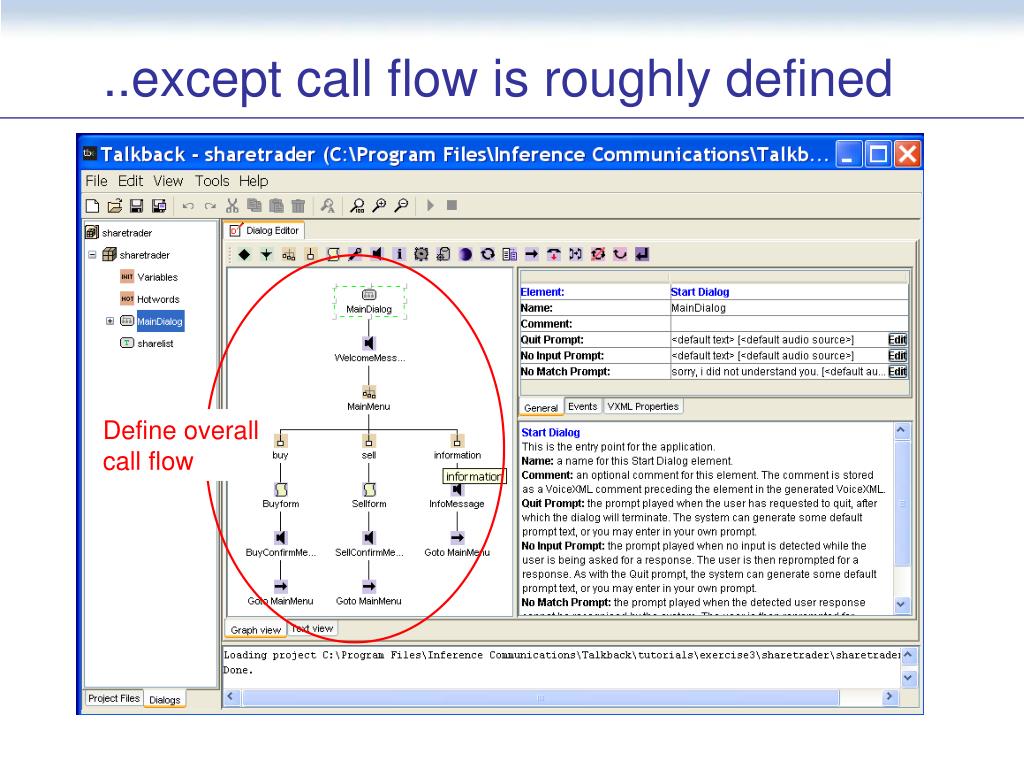This screenshot has width=1024, height=768.
Task: Select the InfoMessage node in graph
Action: (456, 496)
